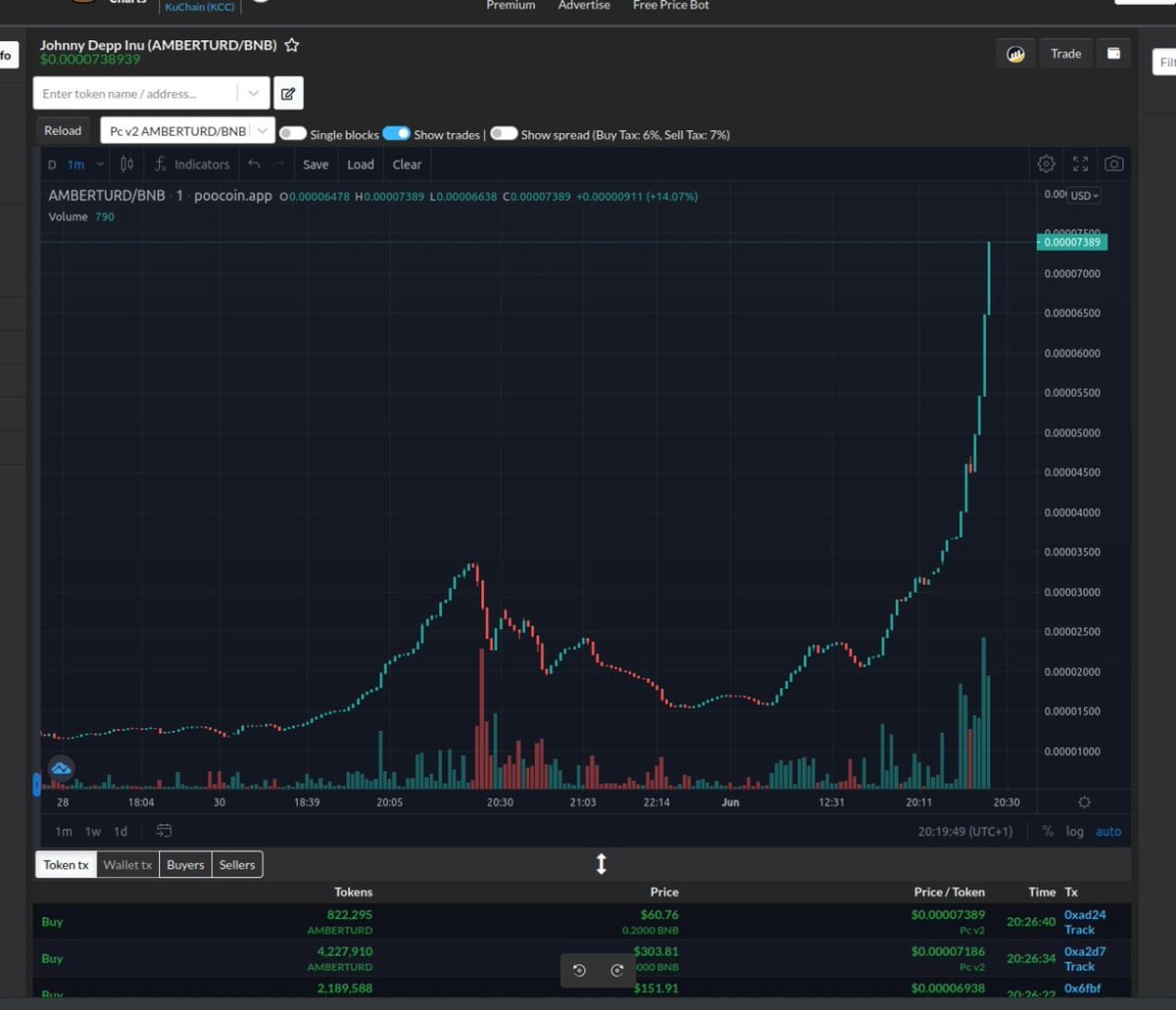The height and width of the screenshot is (1010, 1176).
Task: Toggle log scale mode
Action: pos(1075,832)
